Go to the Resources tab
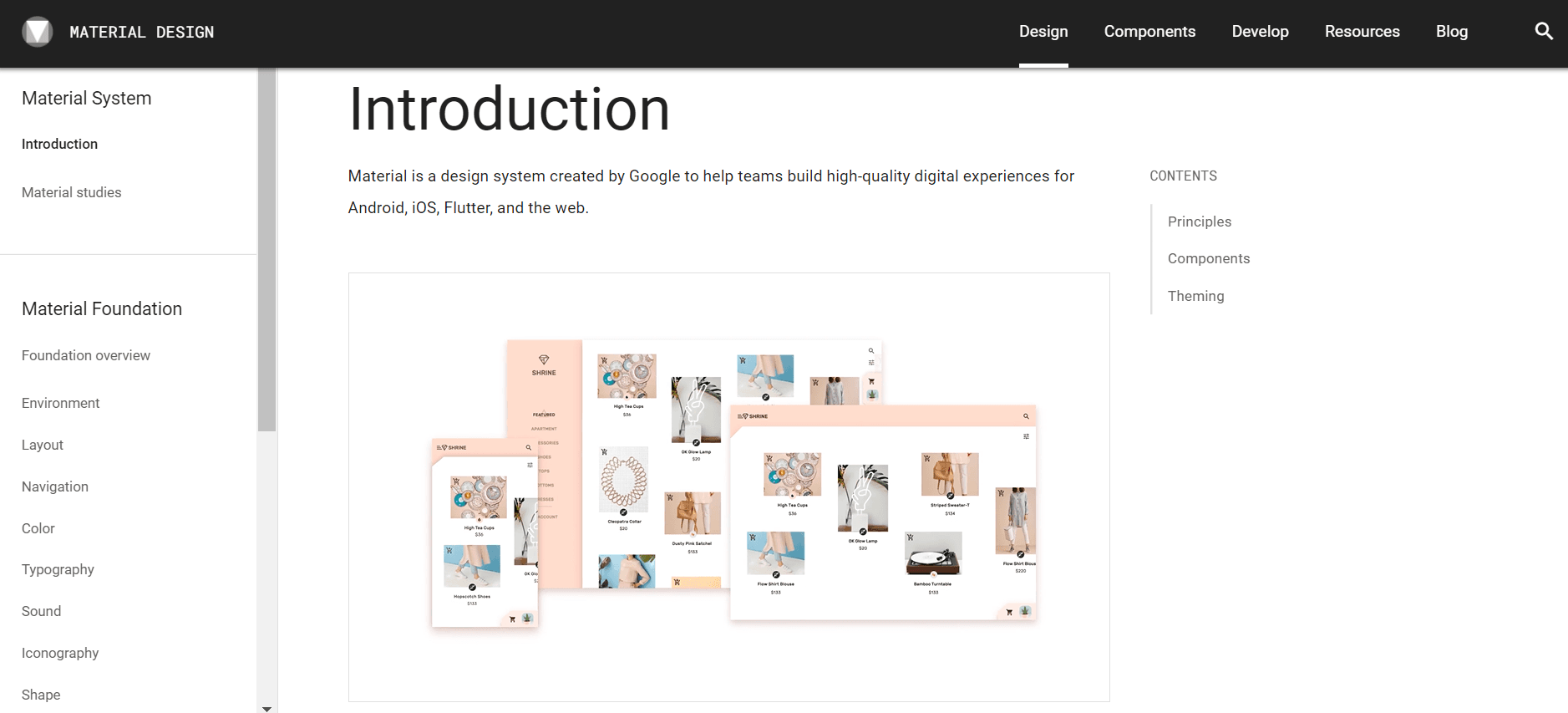Viewport: 1568px width, 713px height. tap(1362, 32)
